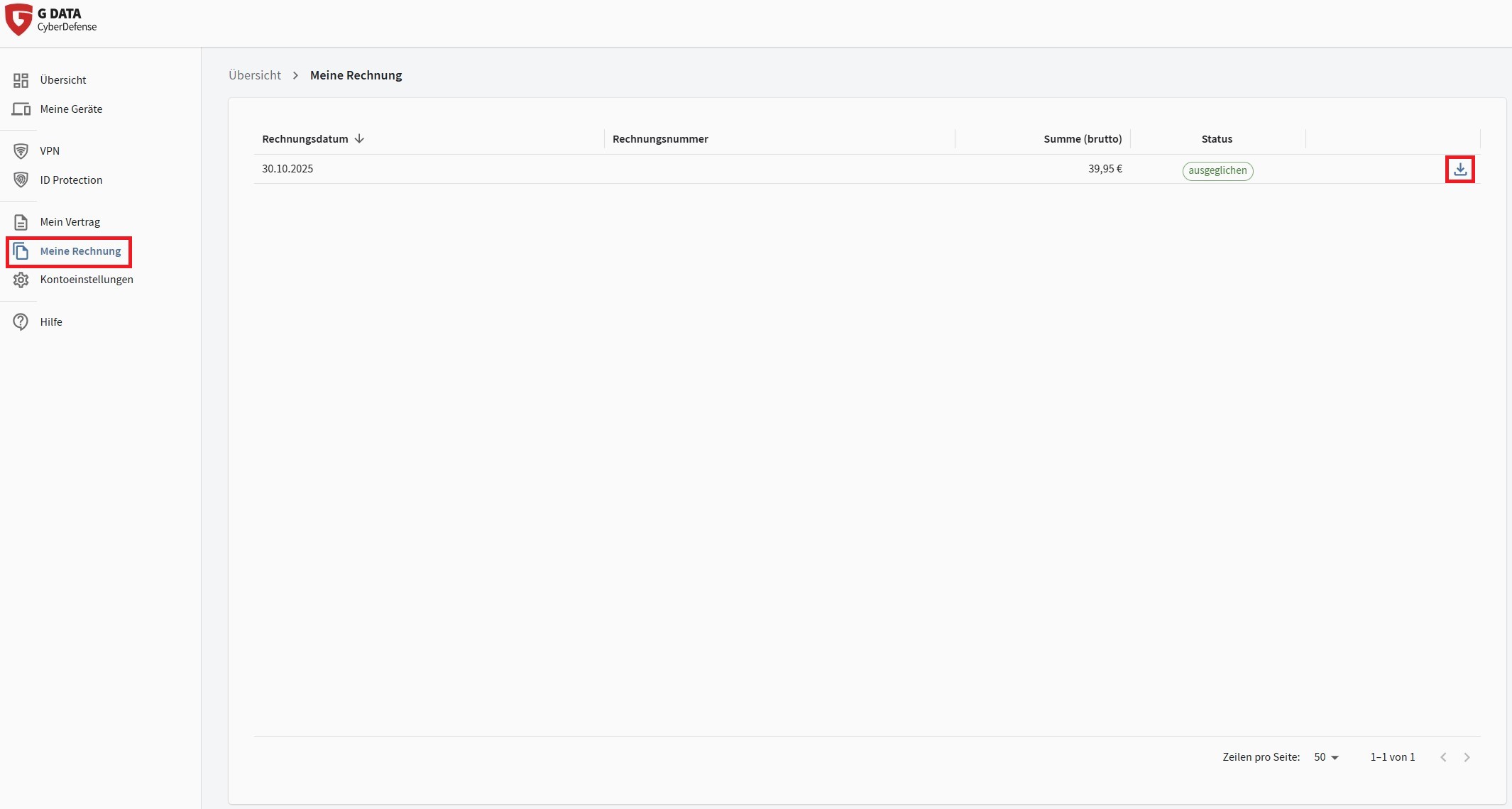Image resolution: width=1512 pixels, height=809 pixels.
Task: Click the Mein Vertrag document icon
Action: pyautogui.click(x=21, y=222)
